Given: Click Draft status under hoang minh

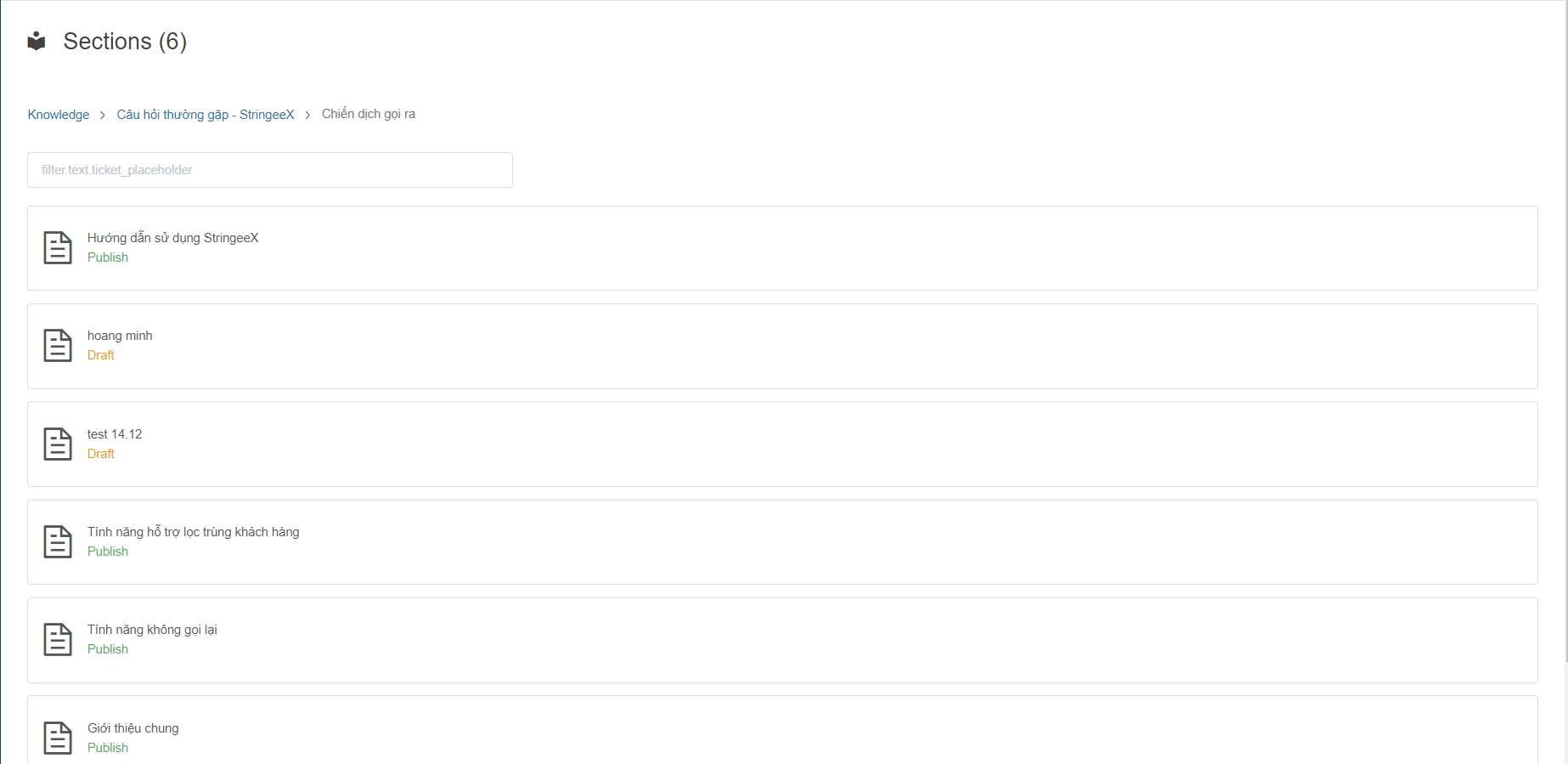Looking at the screenshot, I should tap(101, 355).
